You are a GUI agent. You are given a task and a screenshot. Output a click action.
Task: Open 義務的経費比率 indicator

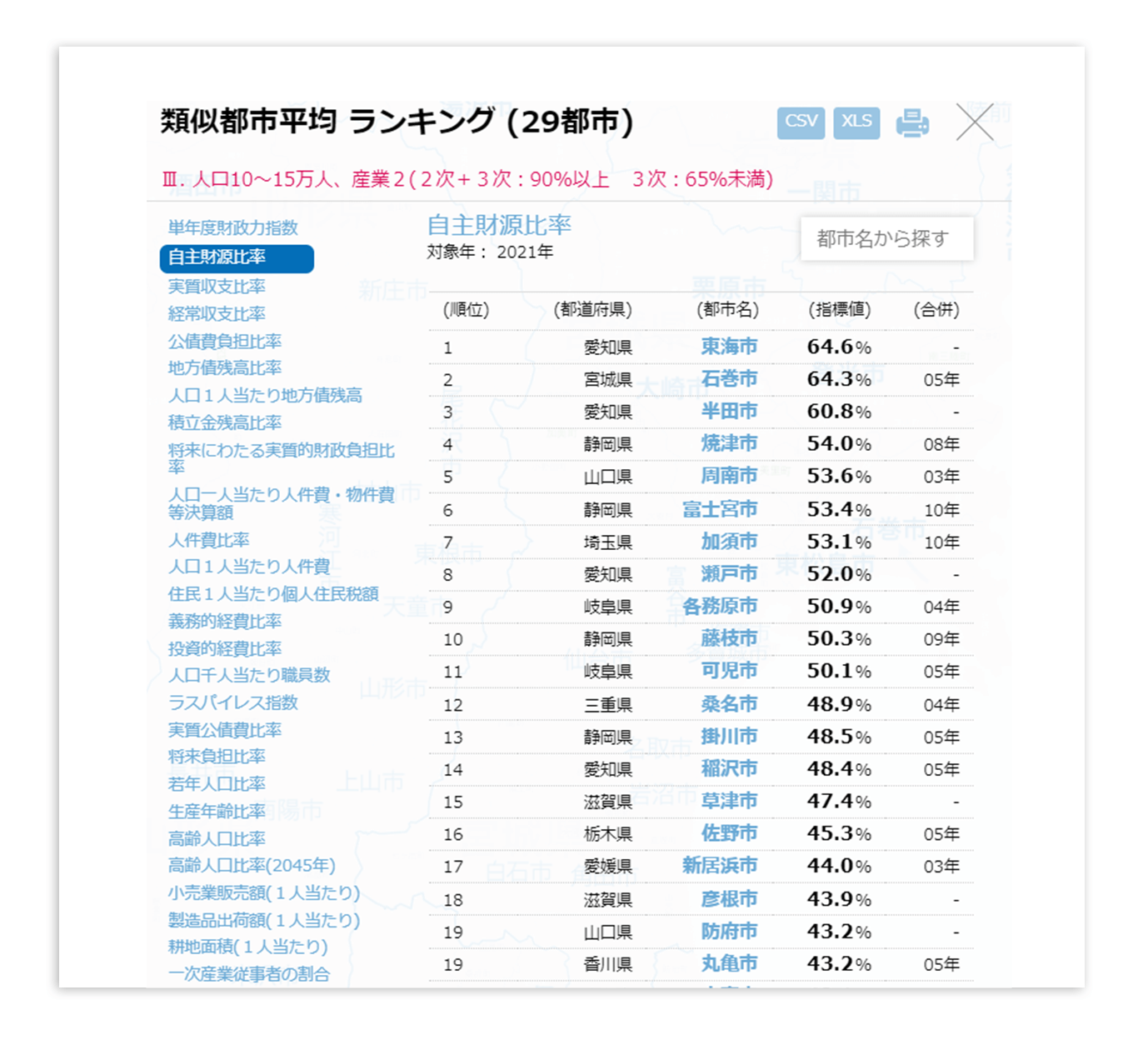tap(225, 622)
